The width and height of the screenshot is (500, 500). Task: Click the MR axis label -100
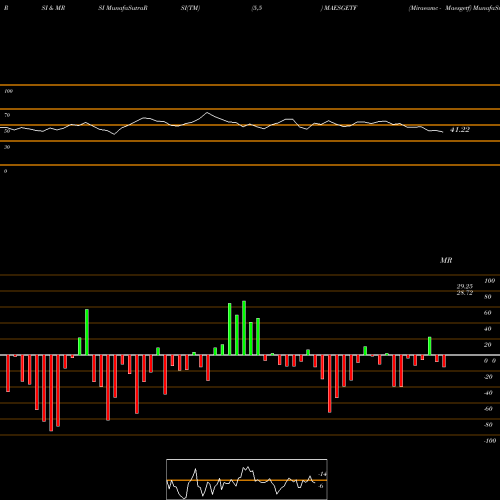point(489,441)
